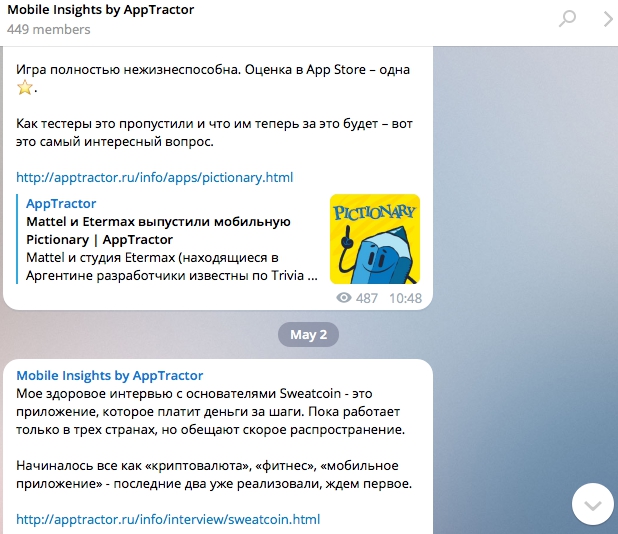Screen dimensions: 618x534
Task: Click the 449 members label
Action: (x=48, y=30)
